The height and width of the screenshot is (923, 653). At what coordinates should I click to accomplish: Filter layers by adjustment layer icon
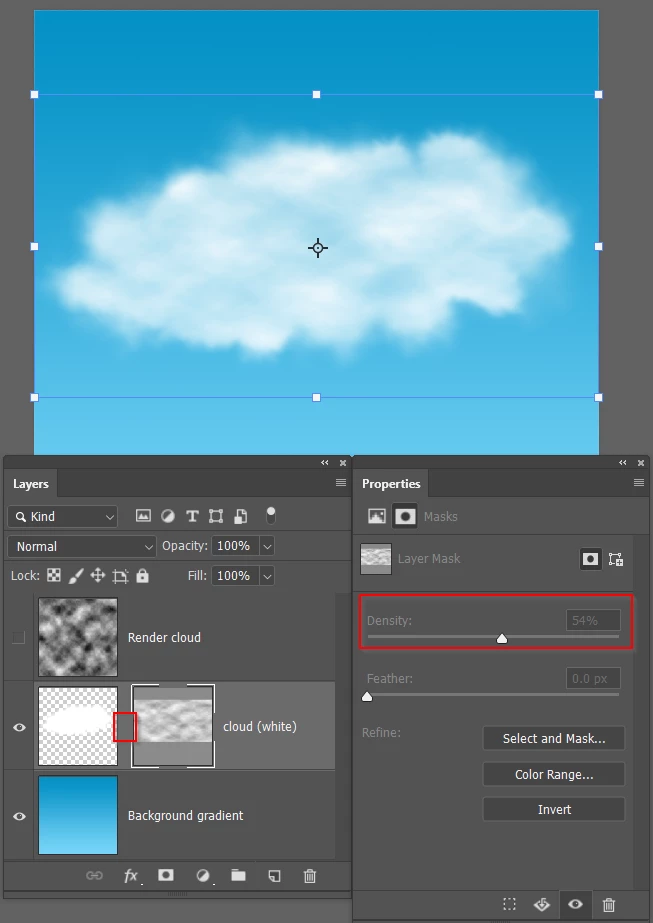168,516
